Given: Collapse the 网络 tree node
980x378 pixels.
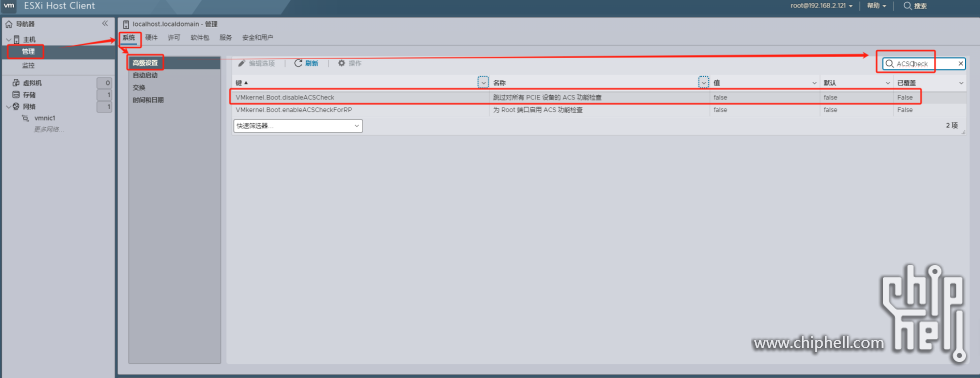Looking at the screenshot, I should point(8,107).
